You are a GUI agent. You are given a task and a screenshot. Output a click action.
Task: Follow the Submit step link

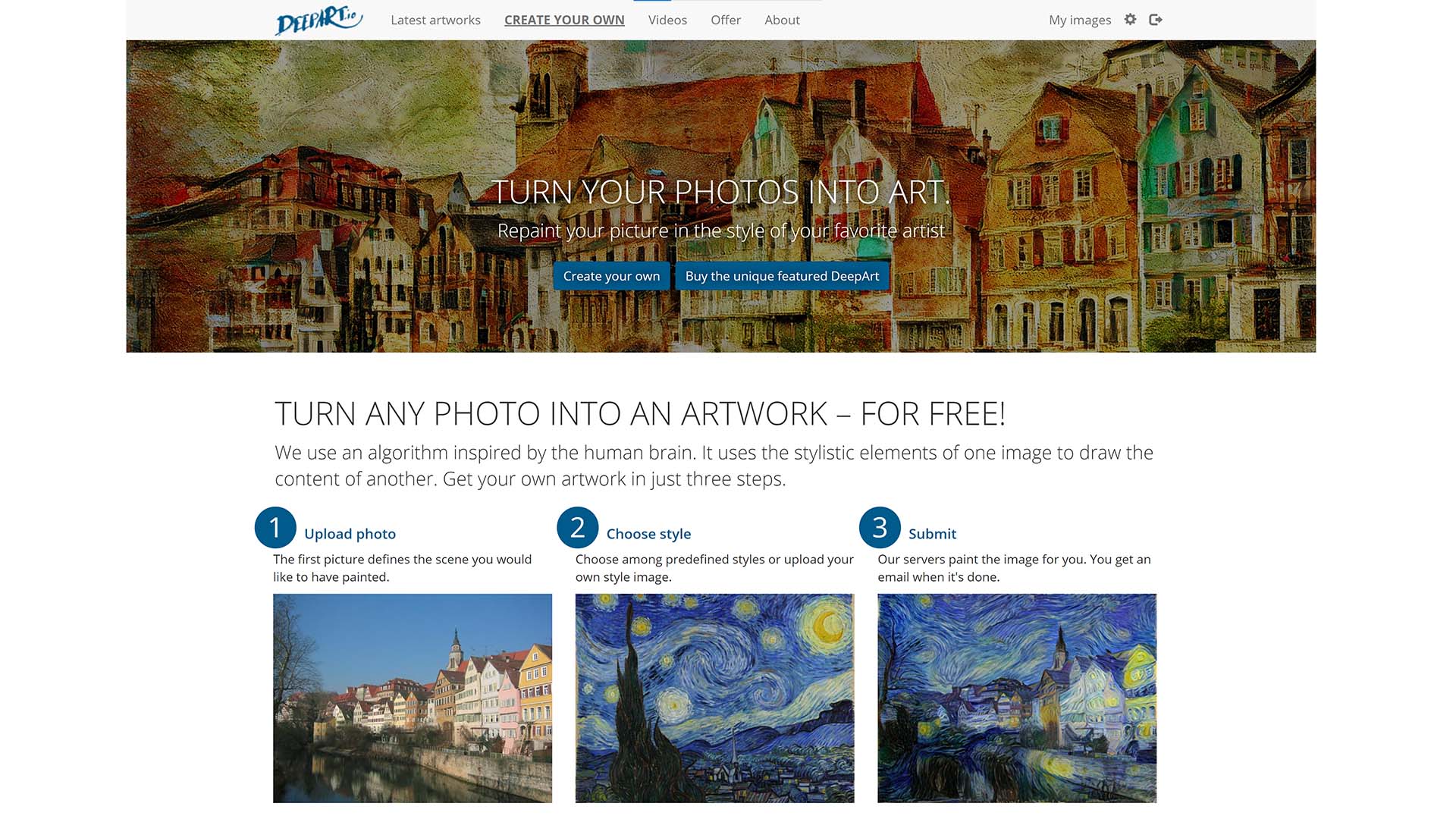[x=932, y=534]
